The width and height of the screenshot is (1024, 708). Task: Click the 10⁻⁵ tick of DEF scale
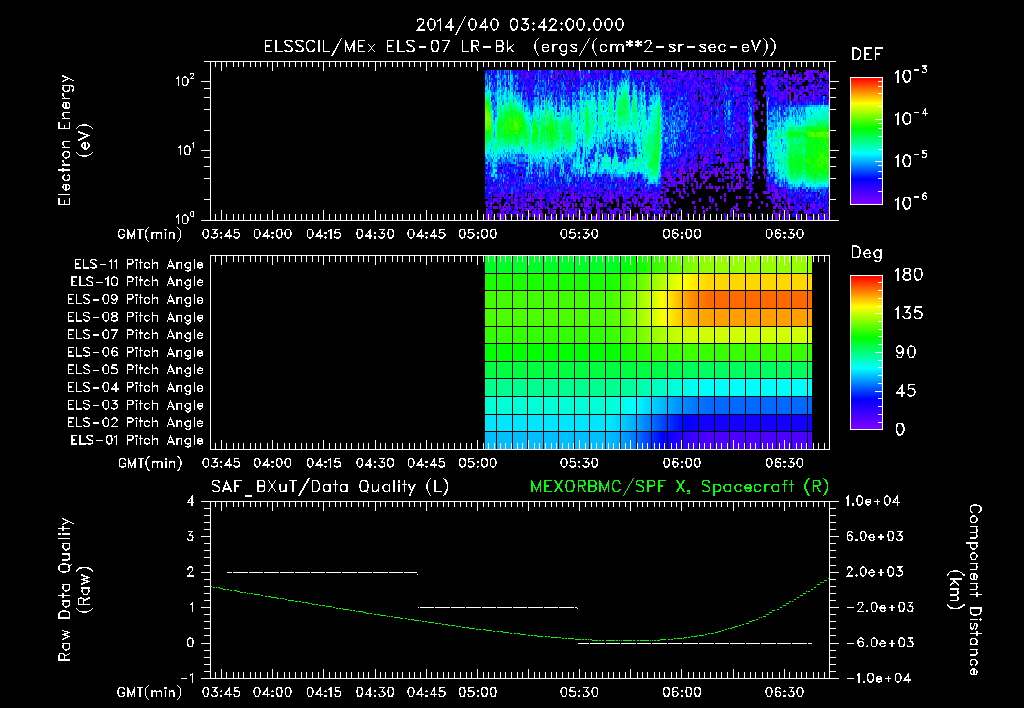click(910, 159)
